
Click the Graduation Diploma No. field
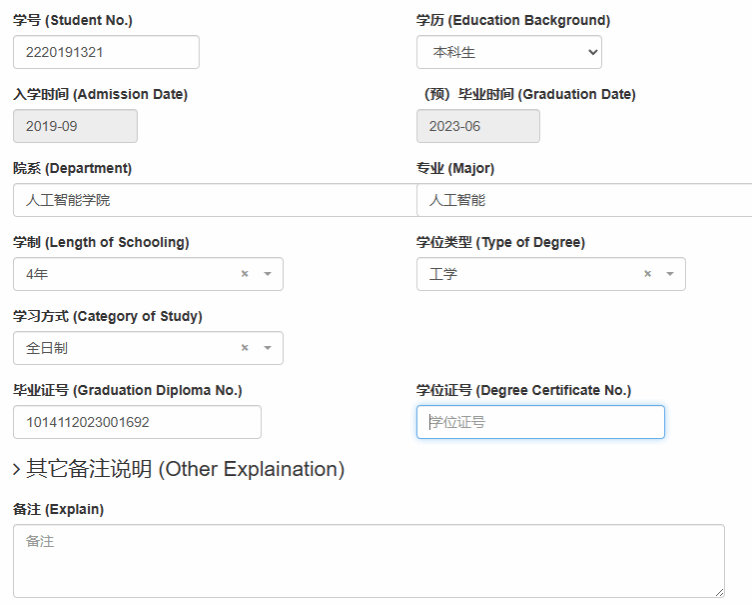click(x=137, y=422)
